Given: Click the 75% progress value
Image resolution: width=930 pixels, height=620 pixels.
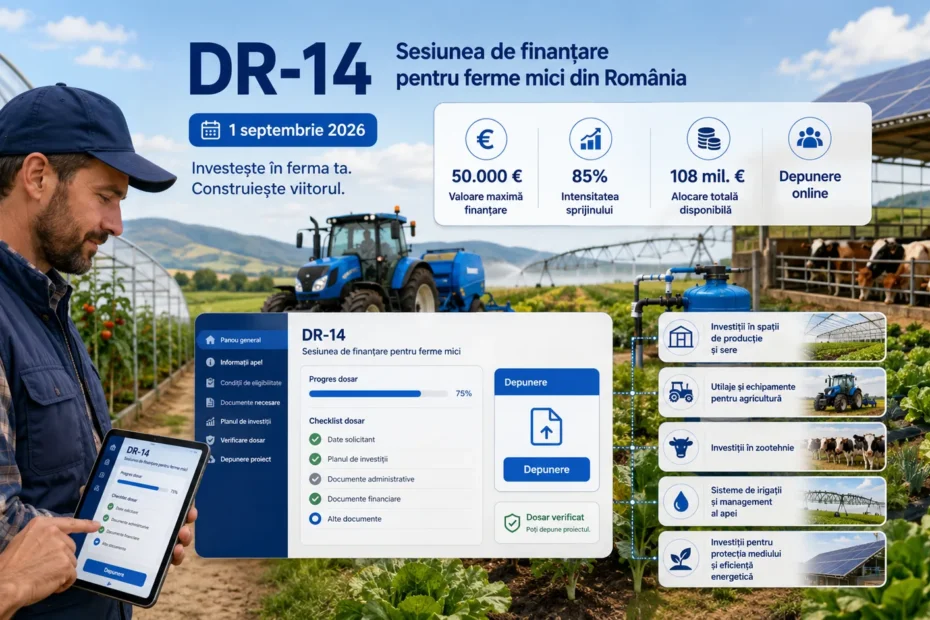Looking at the screenshot, I should pos(464,393).
